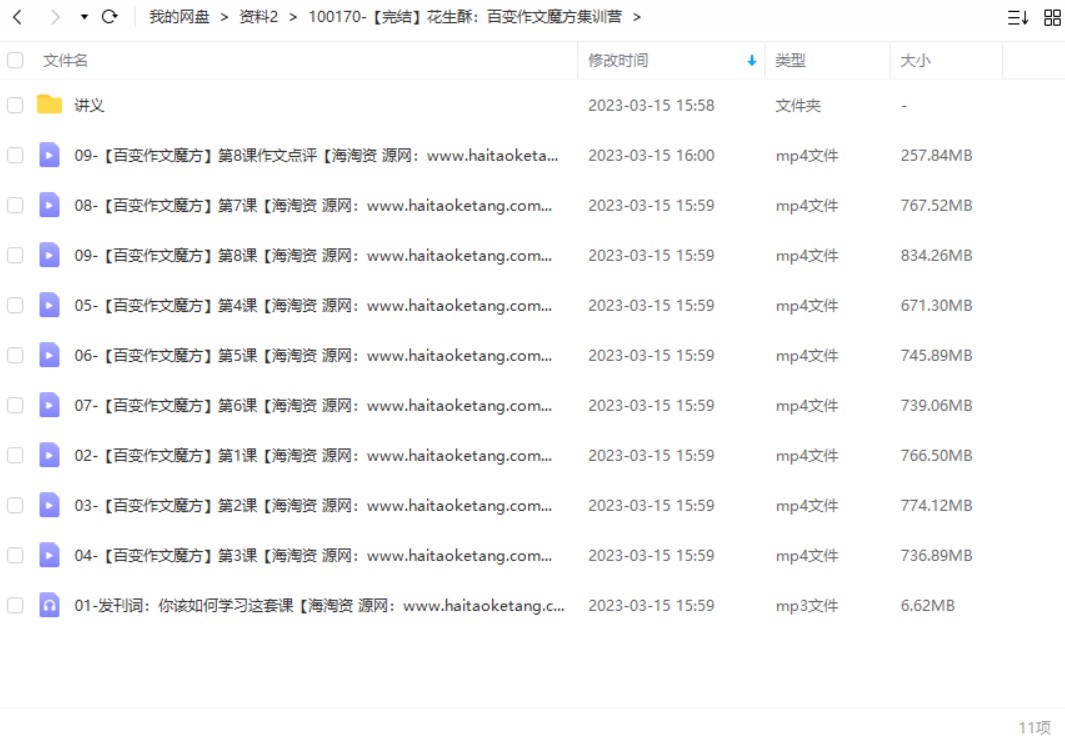Select file name 03-【百变作文魔方】第2课
1065x746 pixels.
pos(313,505)
